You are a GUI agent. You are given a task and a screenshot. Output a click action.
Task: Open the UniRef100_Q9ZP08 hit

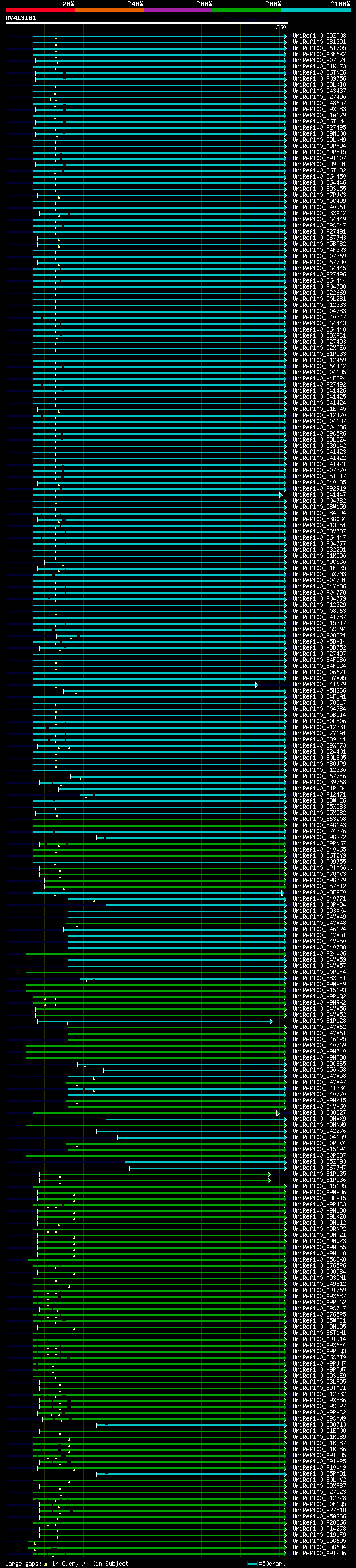pos(319,36)
